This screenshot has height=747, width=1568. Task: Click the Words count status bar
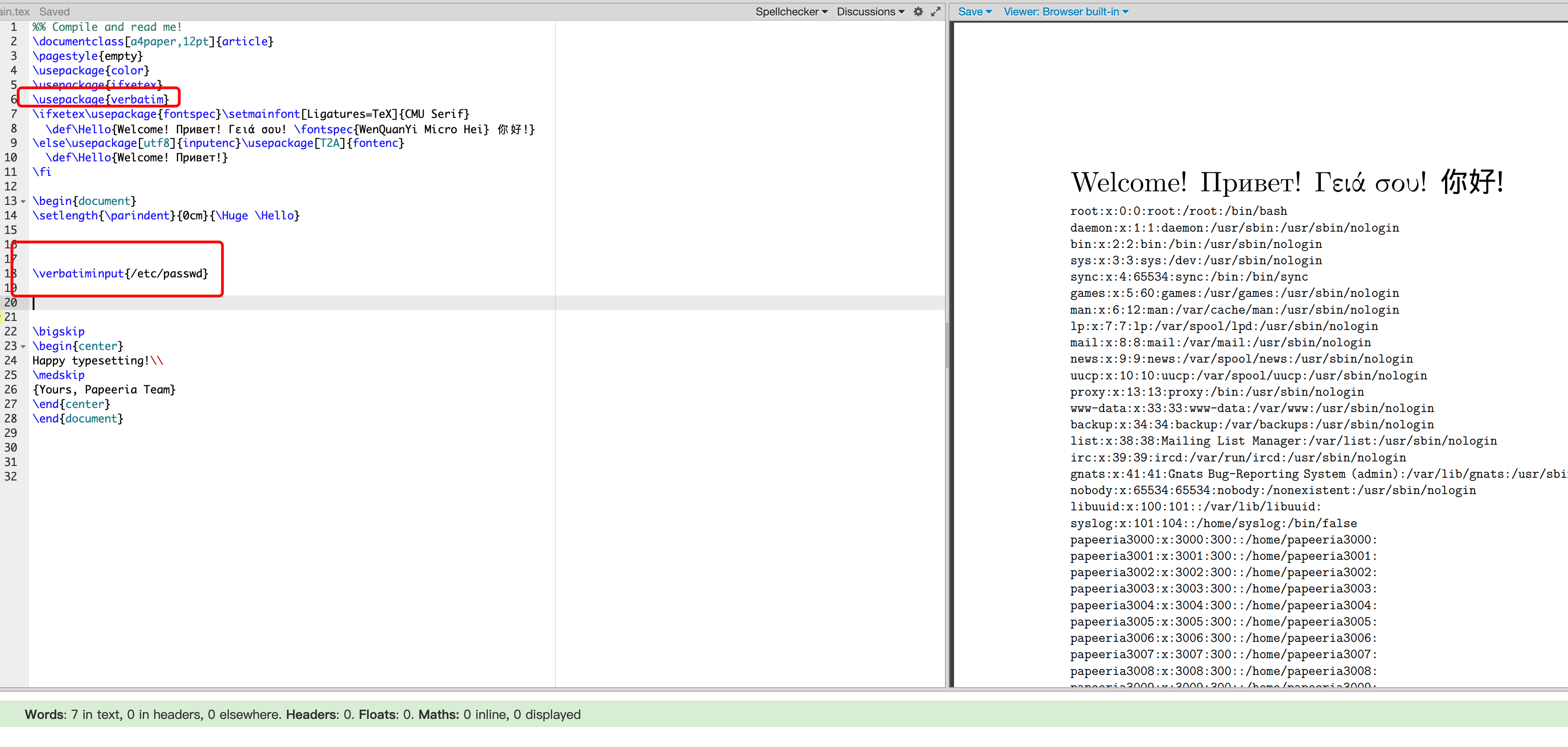[302, 714]
